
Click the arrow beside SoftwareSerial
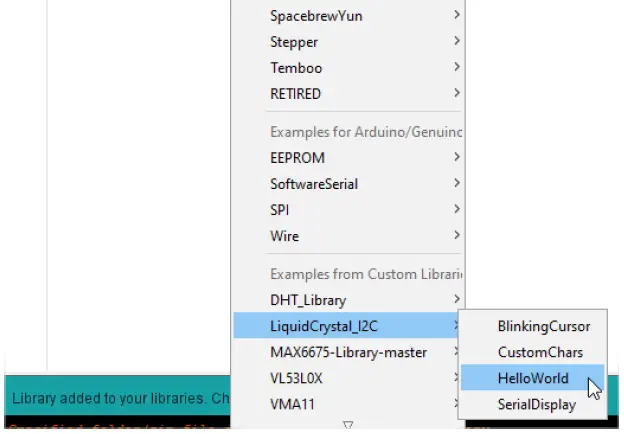pyautogui.click(x=457, y=183)
